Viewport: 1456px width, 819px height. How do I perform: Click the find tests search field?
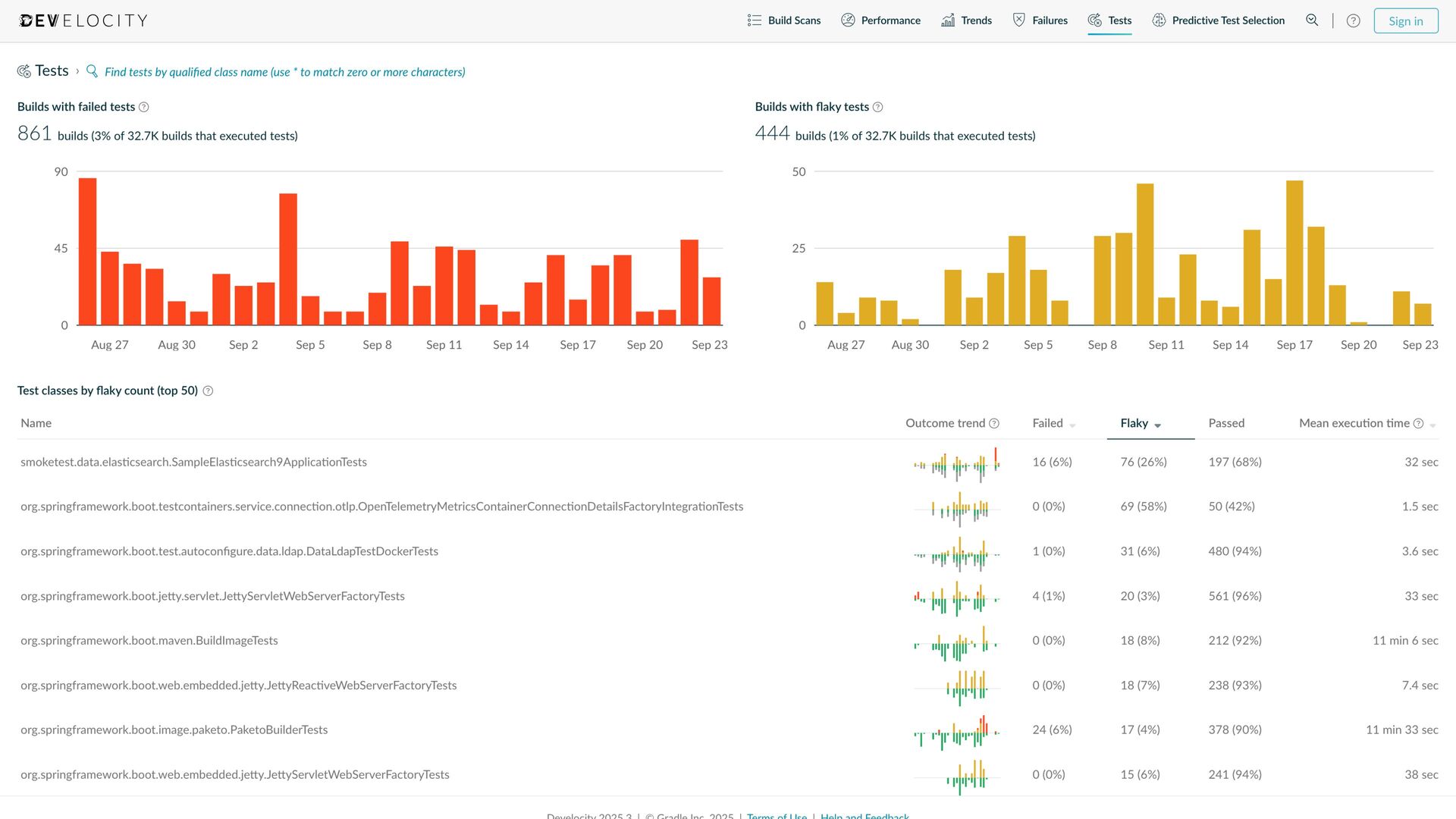(x=284, y=72)
